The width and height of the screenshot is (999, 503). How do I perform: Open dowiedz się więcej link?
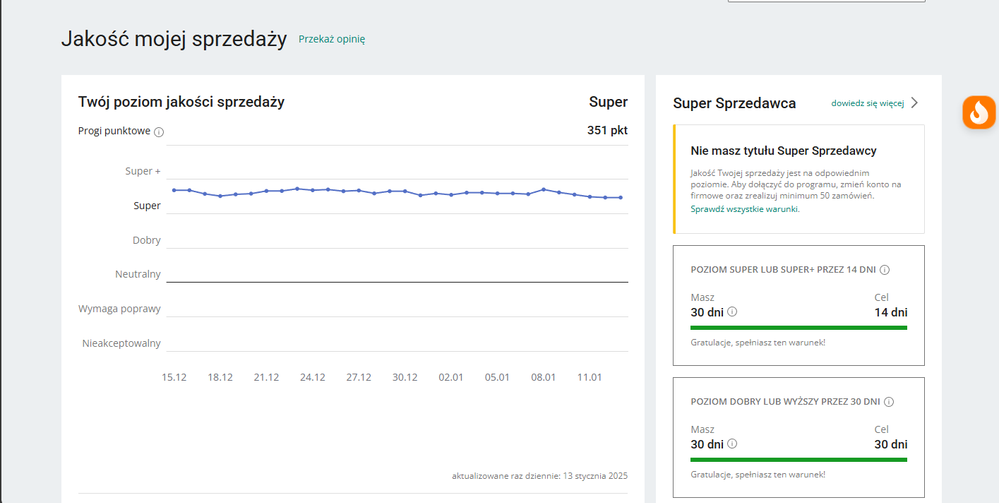[x=868, y=103]
